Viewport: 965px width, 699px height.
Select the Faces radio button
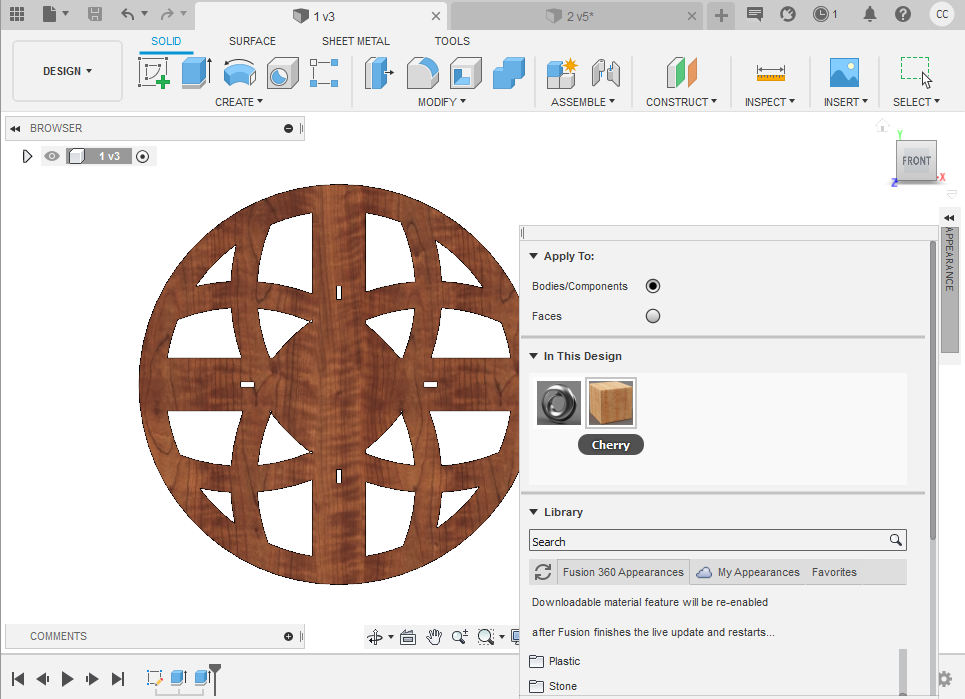(x=653, y=316)
